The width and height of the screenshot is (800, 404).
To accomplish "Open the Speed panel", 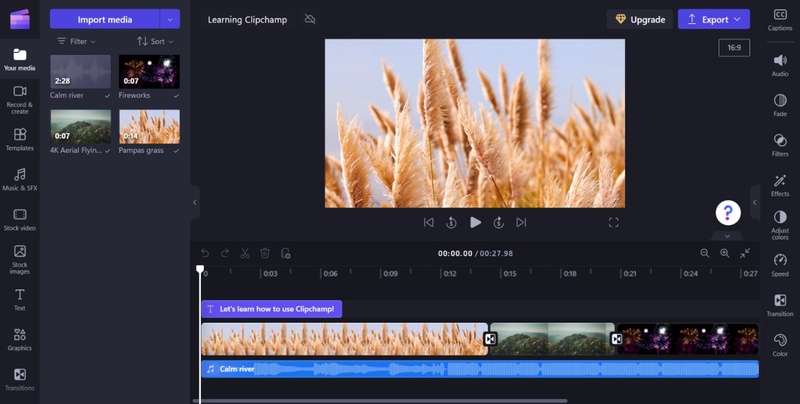I will tap(780, 265).
